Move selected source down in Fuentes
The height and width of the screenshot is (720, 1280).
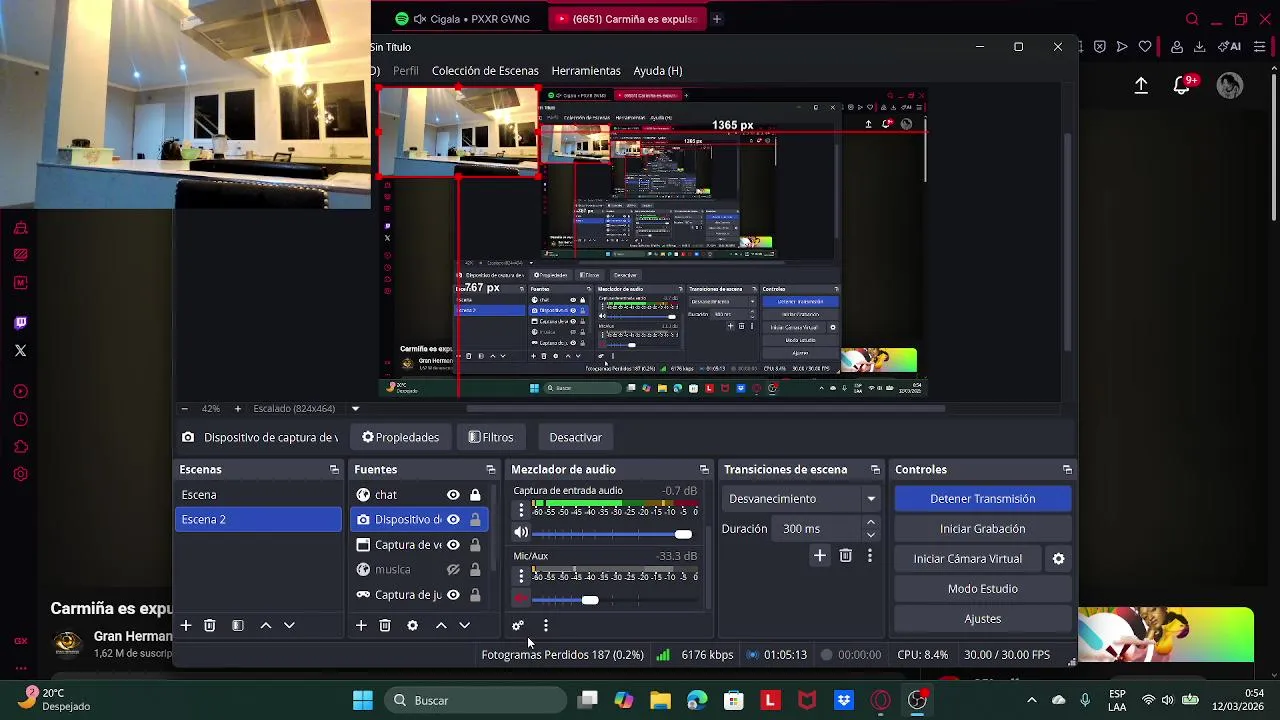pos(464,625)
